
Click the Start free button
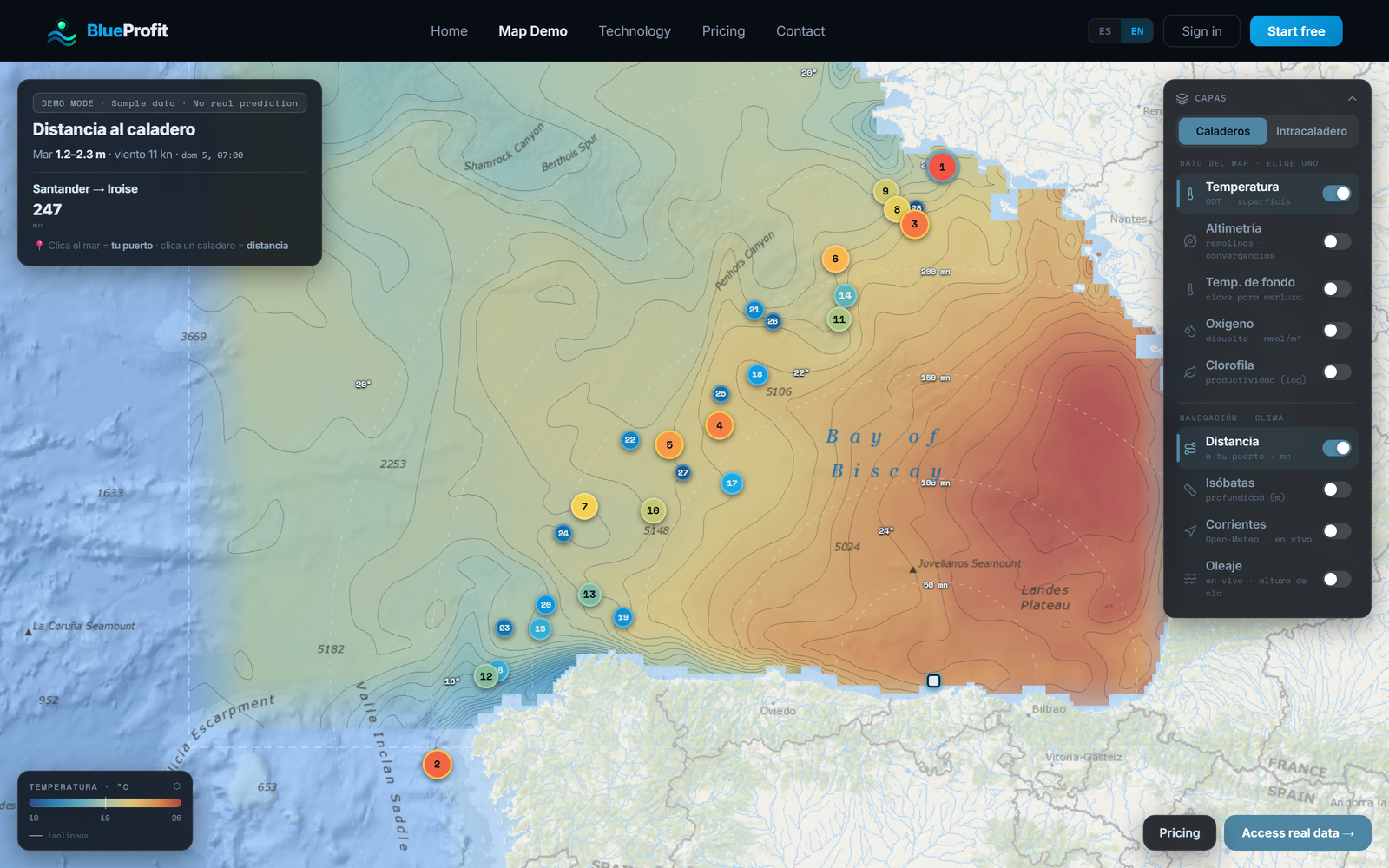click(x=1296, y=31)
